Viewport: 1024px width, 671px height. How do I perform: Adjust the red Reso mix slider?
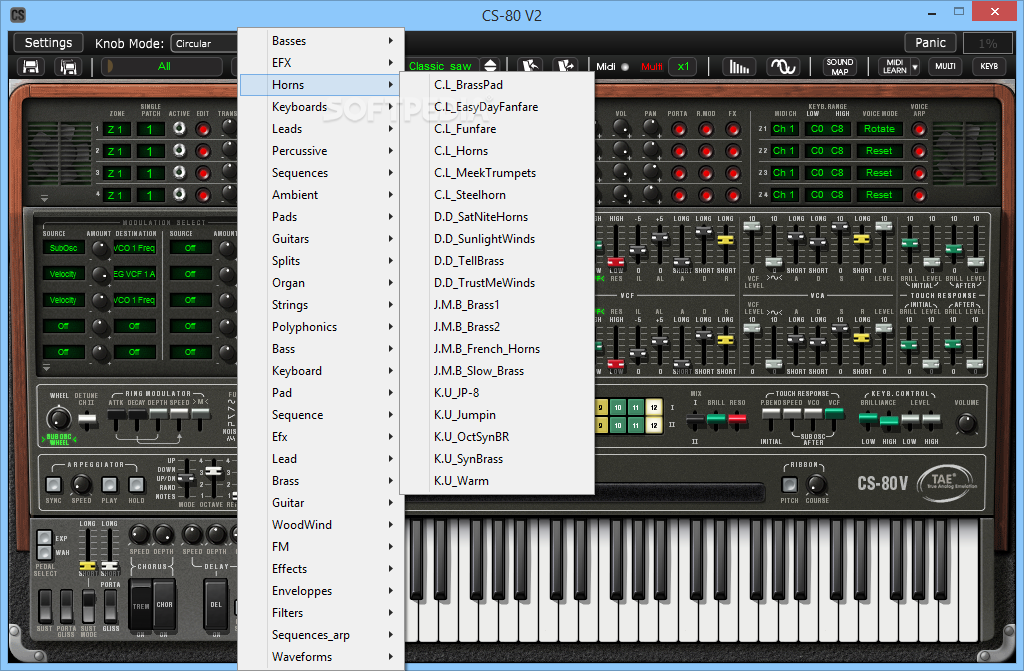tap(737, 417)
